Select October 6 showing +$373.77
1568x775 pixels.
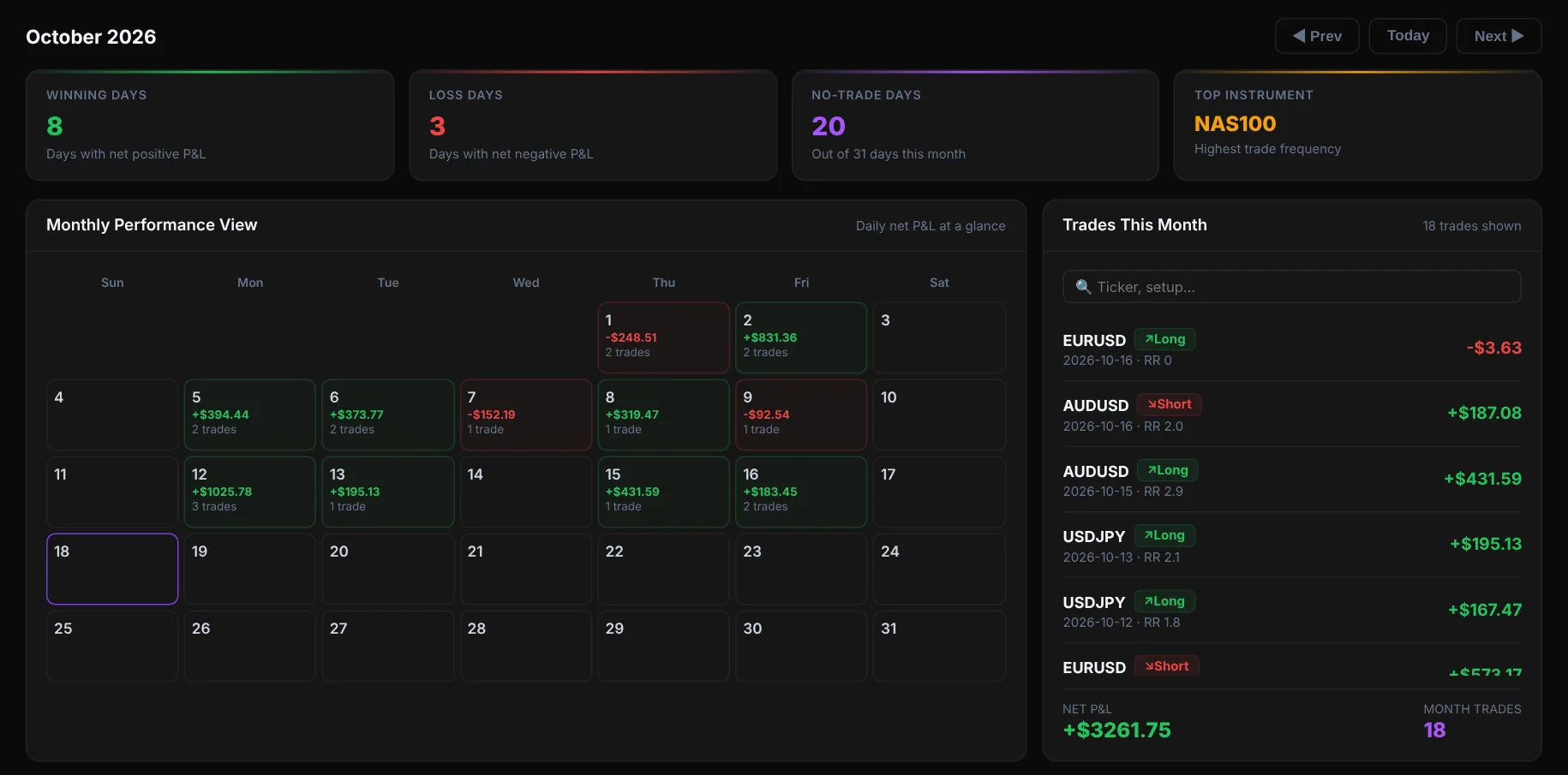(x=388, y=414)
